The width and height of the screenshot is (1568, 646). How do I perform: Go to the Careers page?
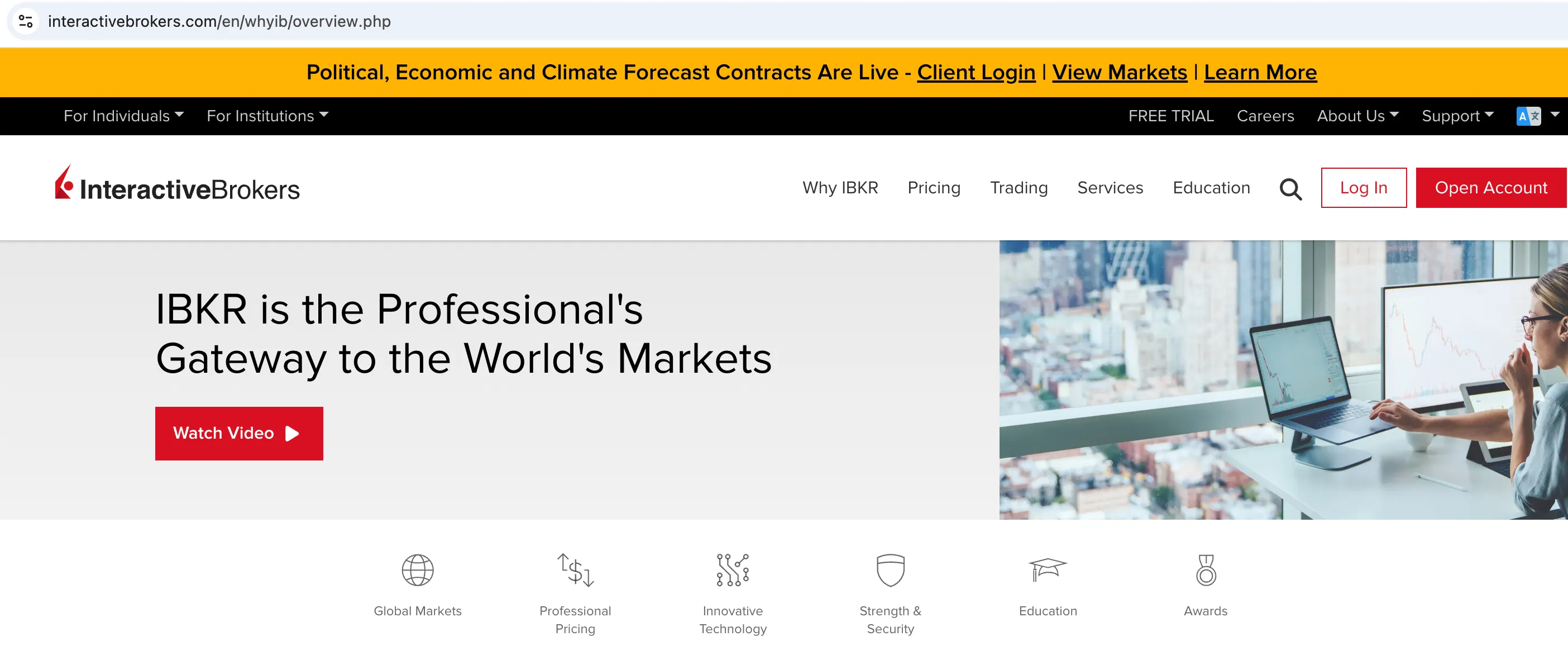coord(1265,116)
